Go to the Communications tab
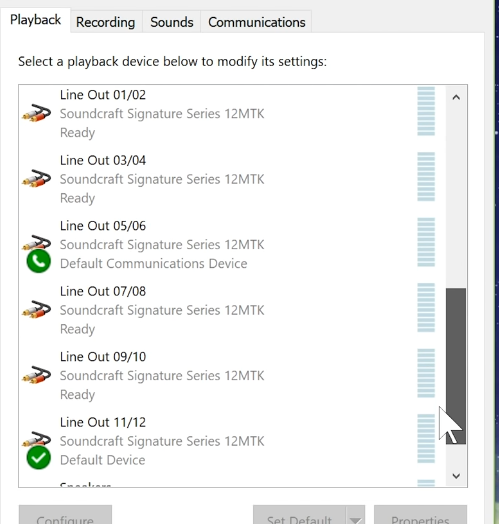Image resolution: width=499 pixels, height=524 pixels. [x=257, y=22]
